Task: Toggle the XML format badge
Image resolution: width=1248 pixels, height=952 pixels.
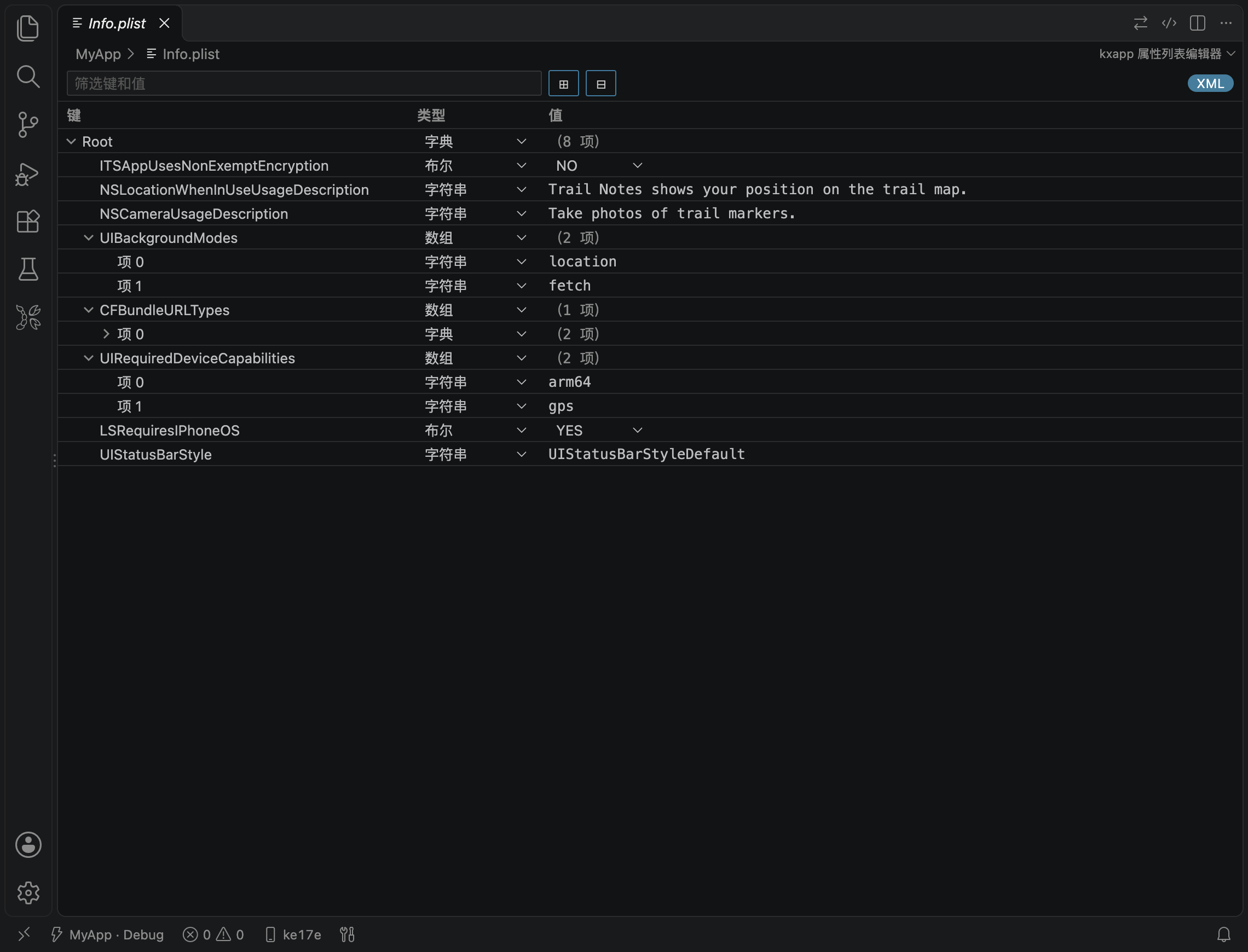Action: (x=1210, y=83)
